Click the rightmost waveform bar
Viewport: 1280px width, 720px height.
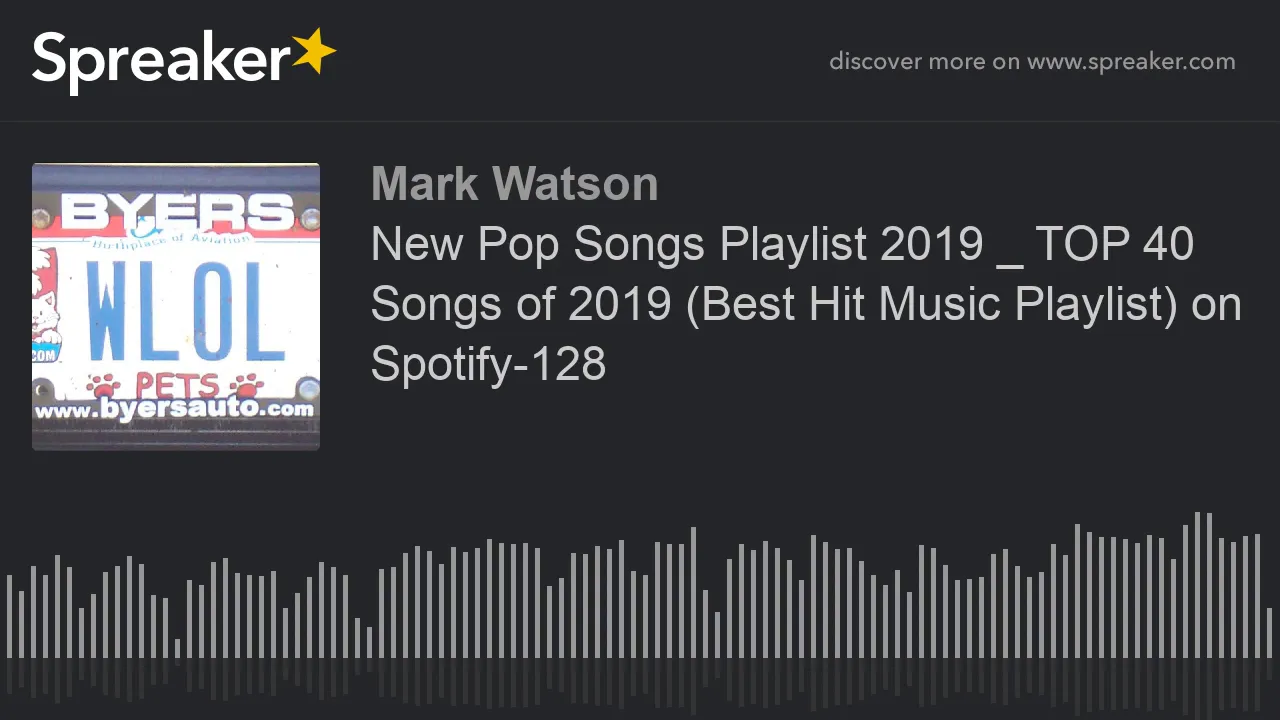(1269, 633)
